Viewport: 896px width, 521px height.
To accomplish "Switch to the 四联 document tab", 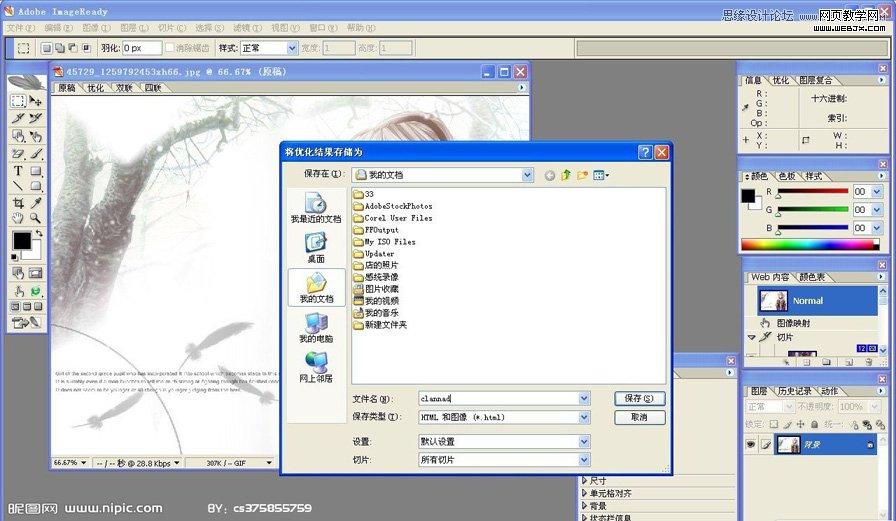I will pyautogui.click(x=153, y=88).
